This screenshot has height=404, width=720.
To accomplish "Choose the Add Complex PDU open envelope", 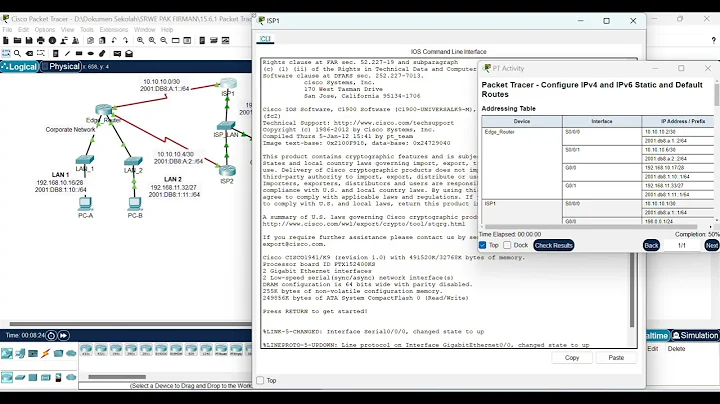I will click(129, 53).
